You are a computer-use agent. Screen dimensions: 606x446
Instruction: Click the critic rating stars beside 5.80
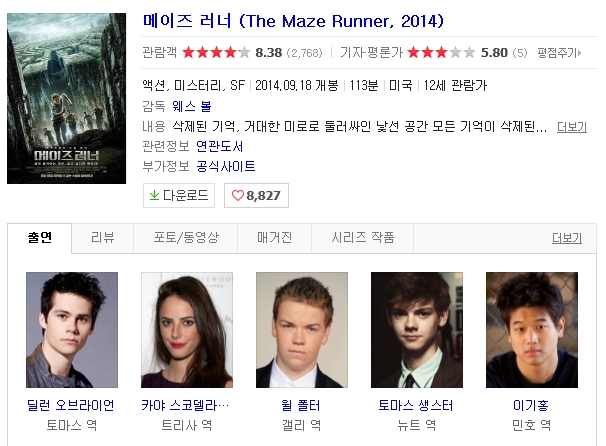coord(441,52)
